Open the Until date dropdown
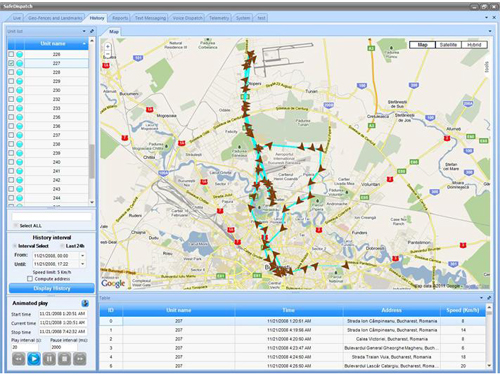 pyautogui.click(x=82, y=264)
